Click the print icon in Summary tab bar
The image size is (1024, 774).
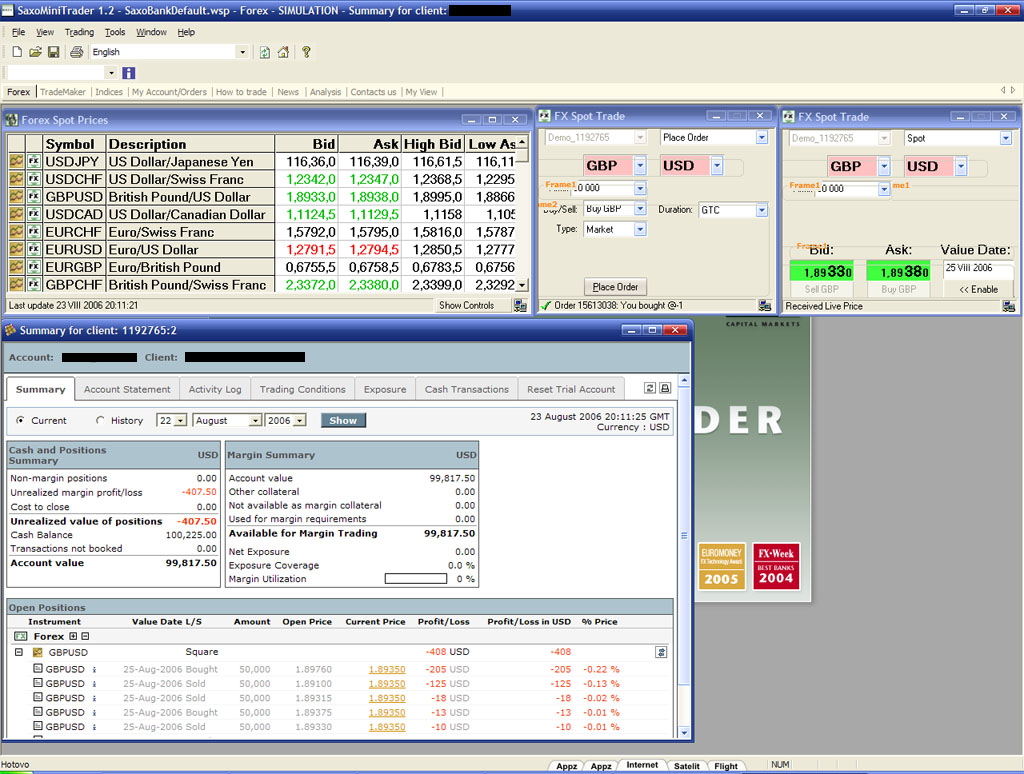tap(664, 388)
